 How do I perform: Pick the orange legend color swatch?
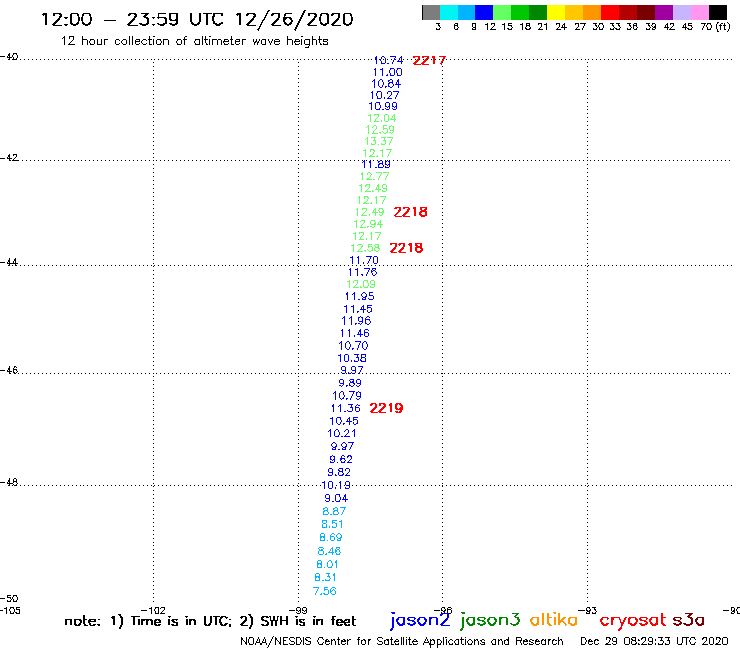pyautogui.click(x=592, y=12)
